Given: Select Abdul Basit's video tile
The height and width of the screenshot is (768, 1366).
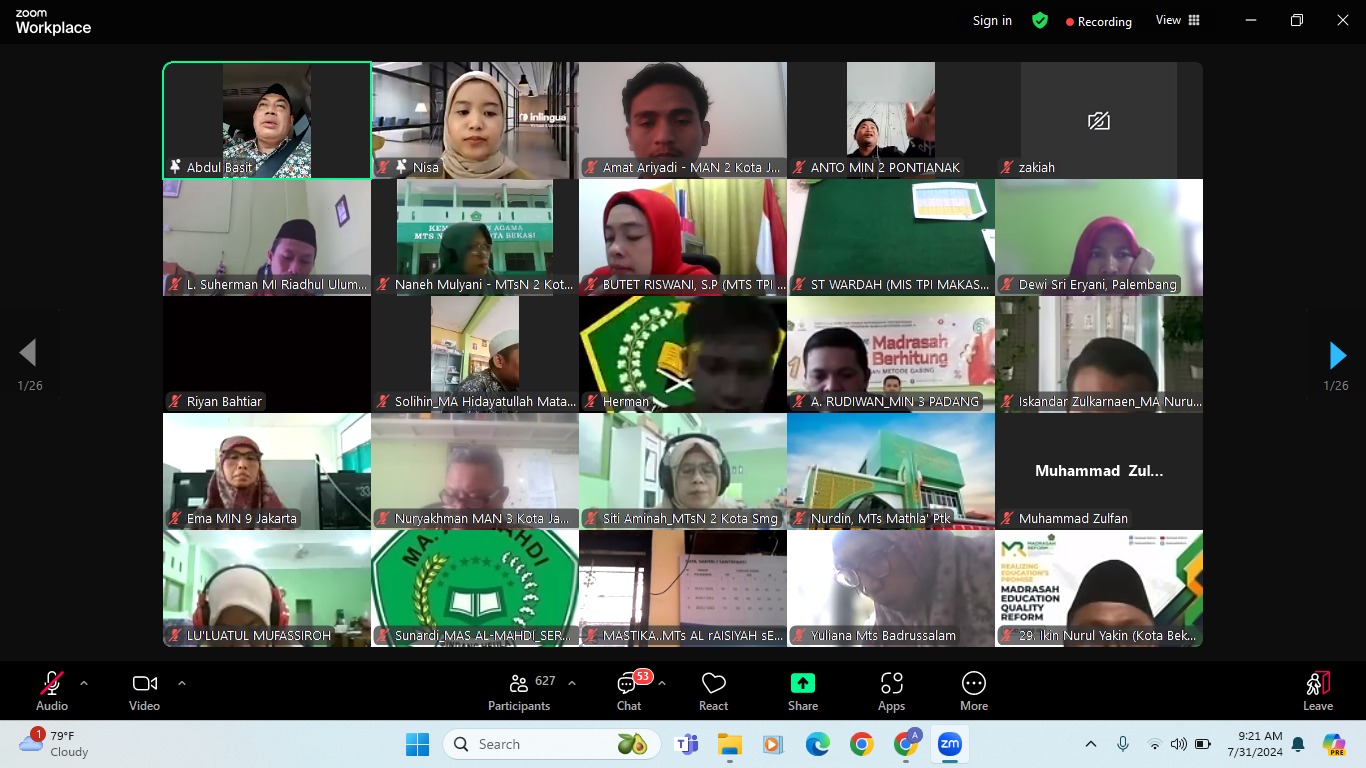Looking at the screenshot, I should point(267,120).
